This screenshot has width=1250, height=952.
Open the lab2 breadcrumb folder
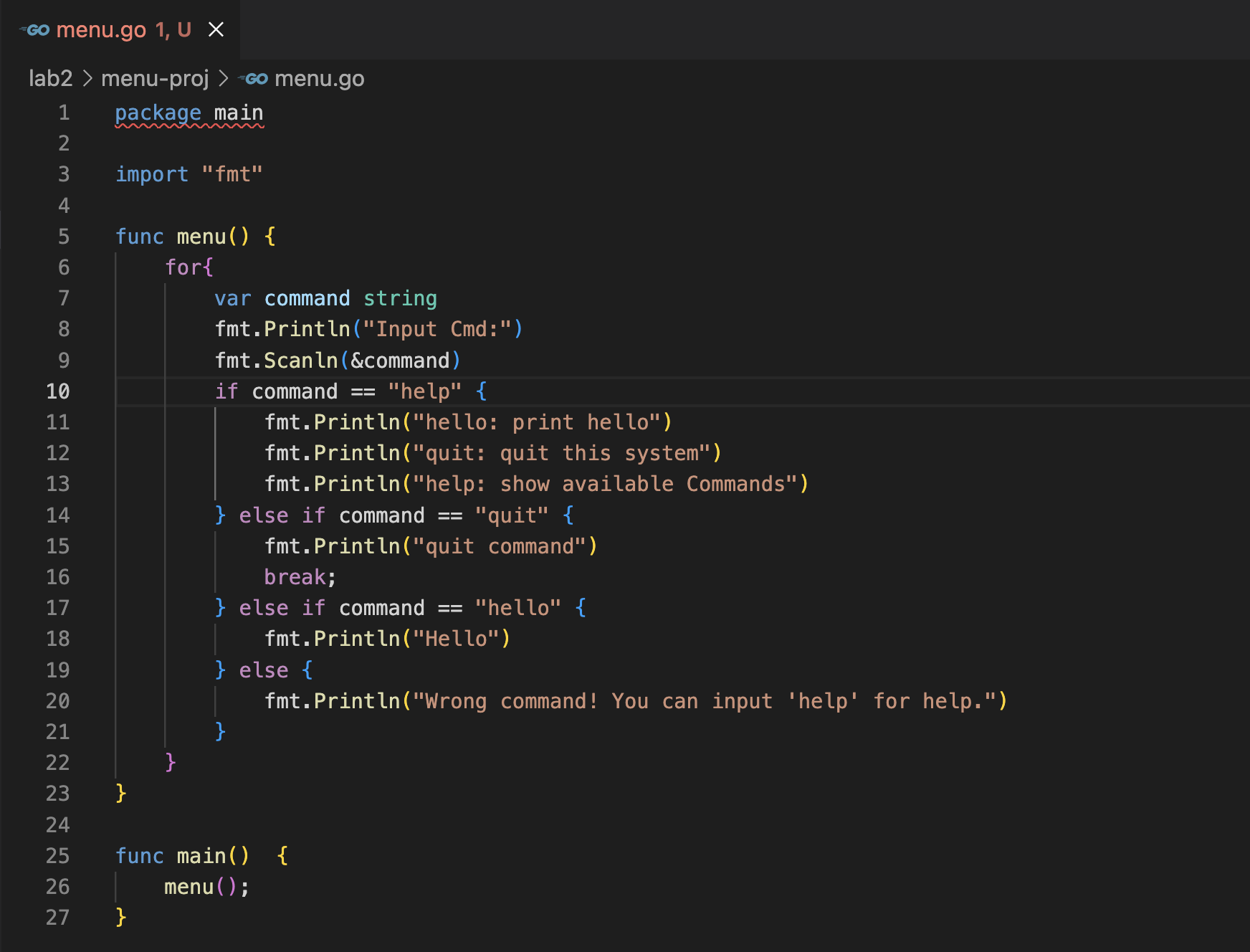coord(50,79)
